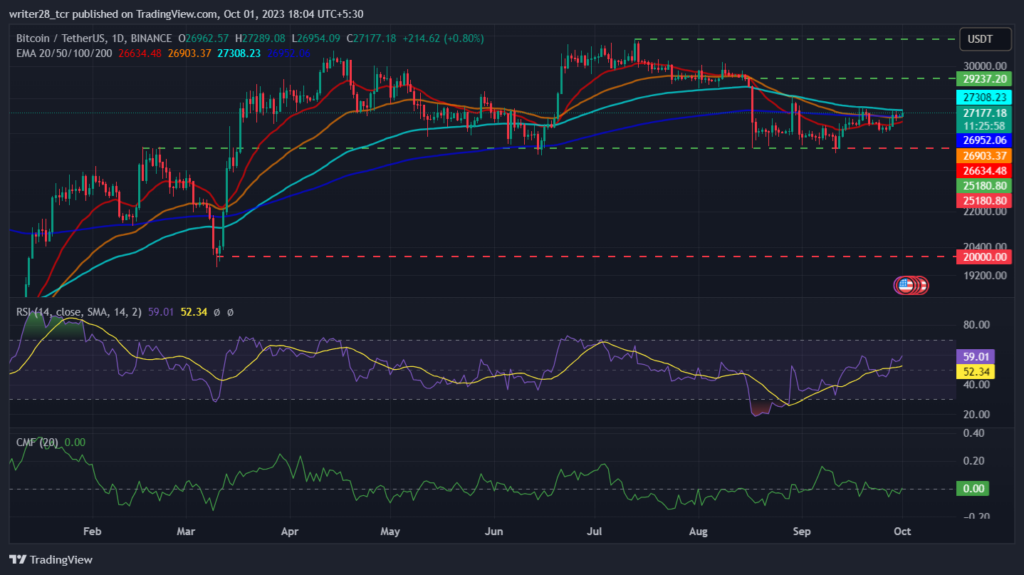Click the TradingView logo at bottom
The height and width of the screenshot is (575, 1024).
pos(51,560)
